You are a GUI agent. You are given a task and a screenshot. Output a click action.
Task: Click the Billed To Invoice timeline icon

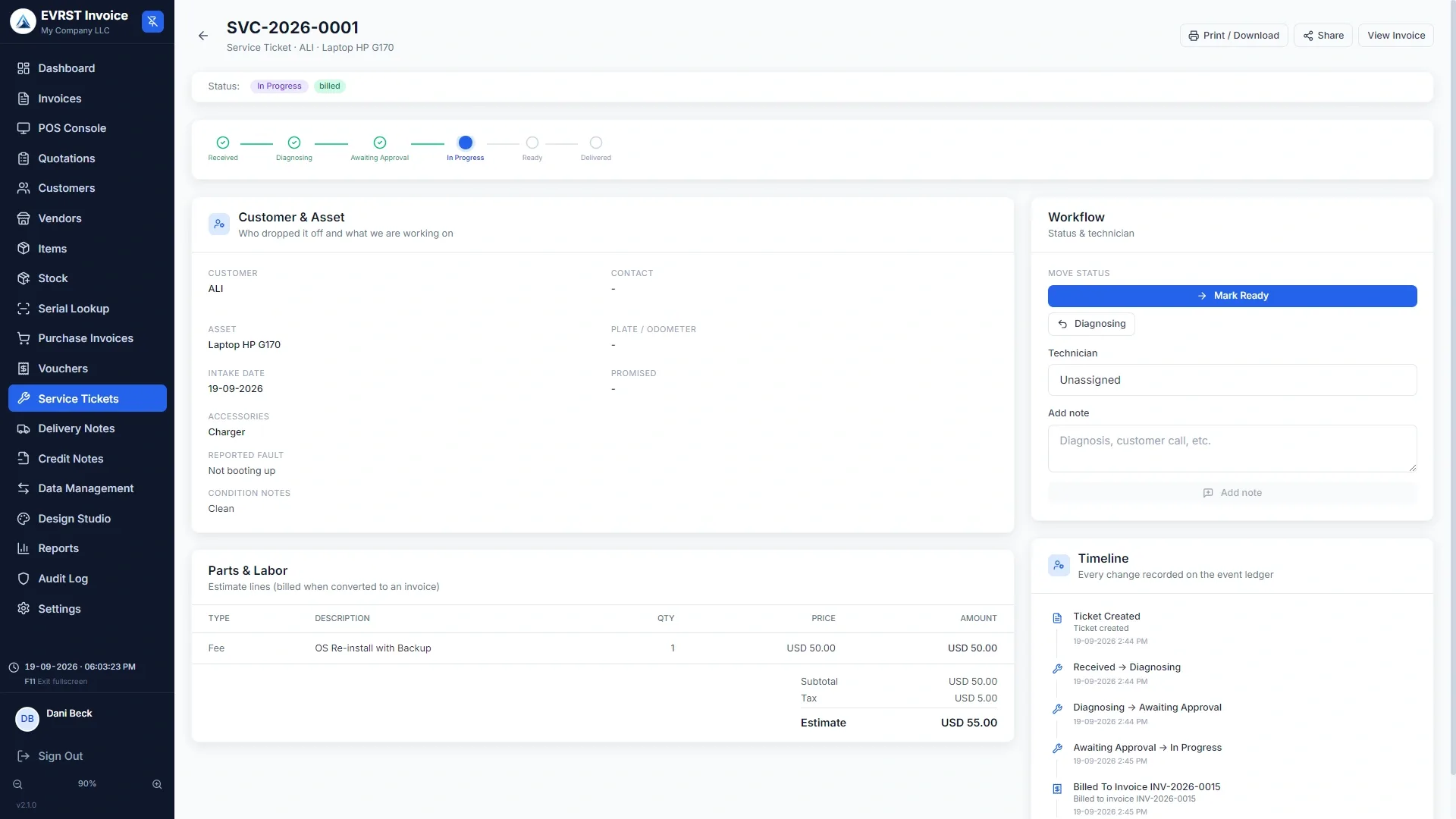1057,789
